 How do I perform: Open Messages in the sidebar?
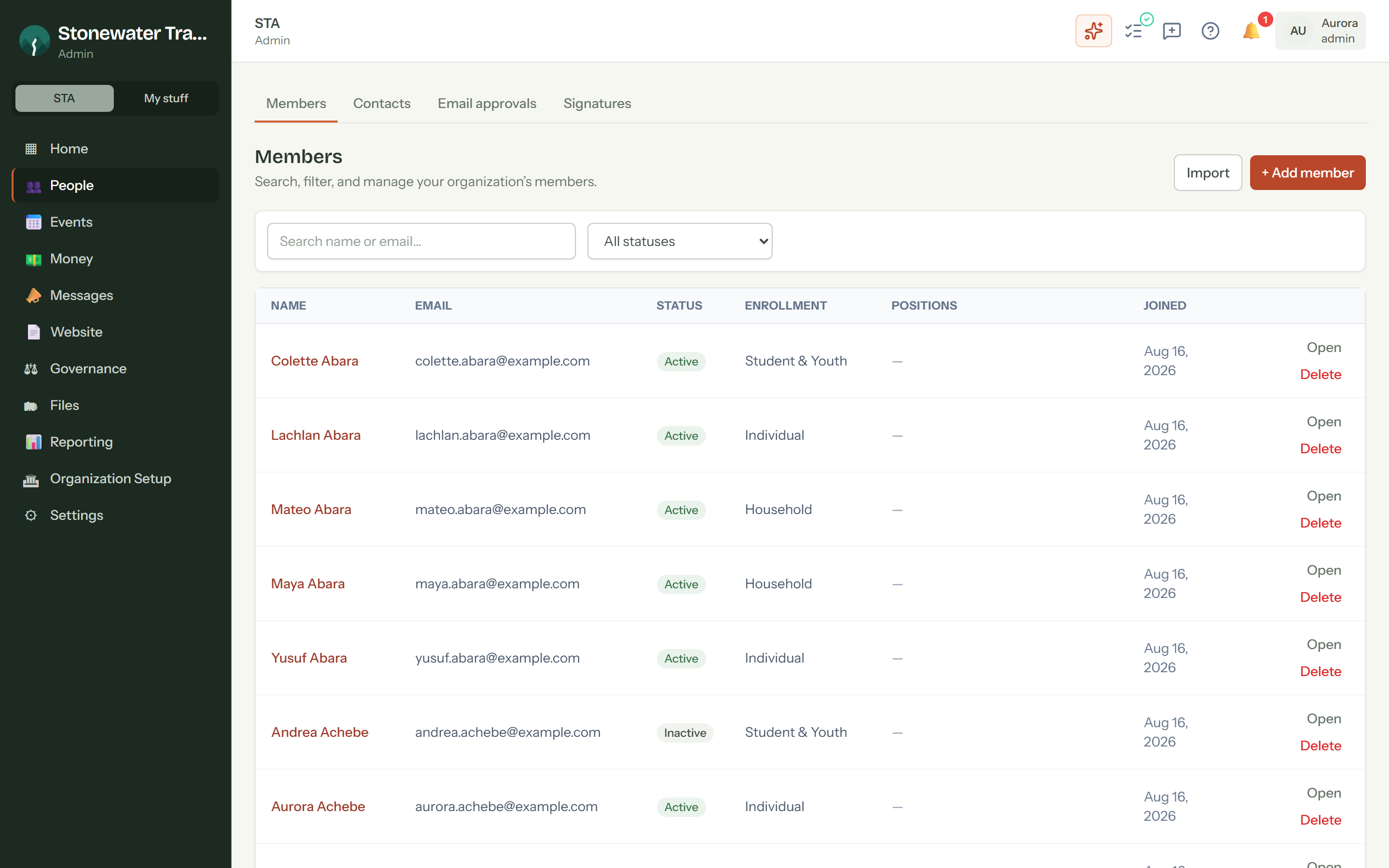[115, 296]
